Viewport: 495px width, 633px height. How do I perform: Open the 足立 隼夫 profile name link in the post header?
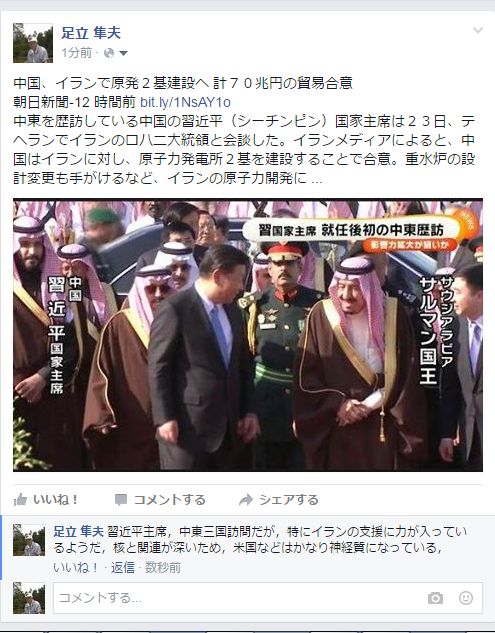coord(91,33)
